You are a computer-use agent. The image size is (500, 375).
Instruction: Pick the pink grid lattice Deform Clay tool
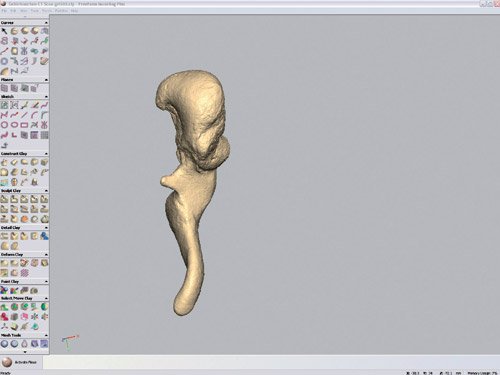pyautogui.click(x=24, y=273)
